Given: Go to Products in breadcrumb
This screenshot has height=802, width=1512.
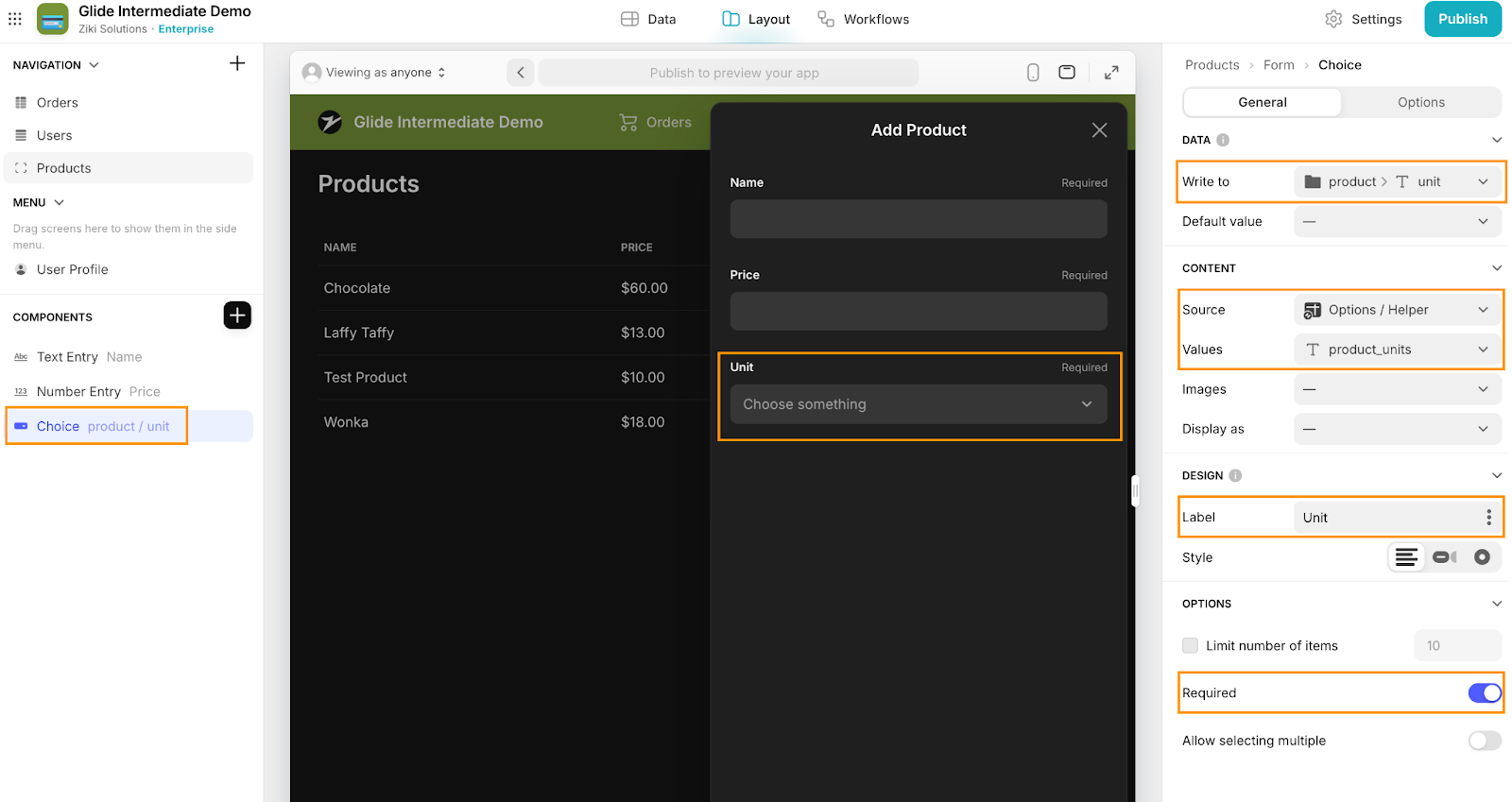Looking at the screenshot, I should [x=1211, y=65].
